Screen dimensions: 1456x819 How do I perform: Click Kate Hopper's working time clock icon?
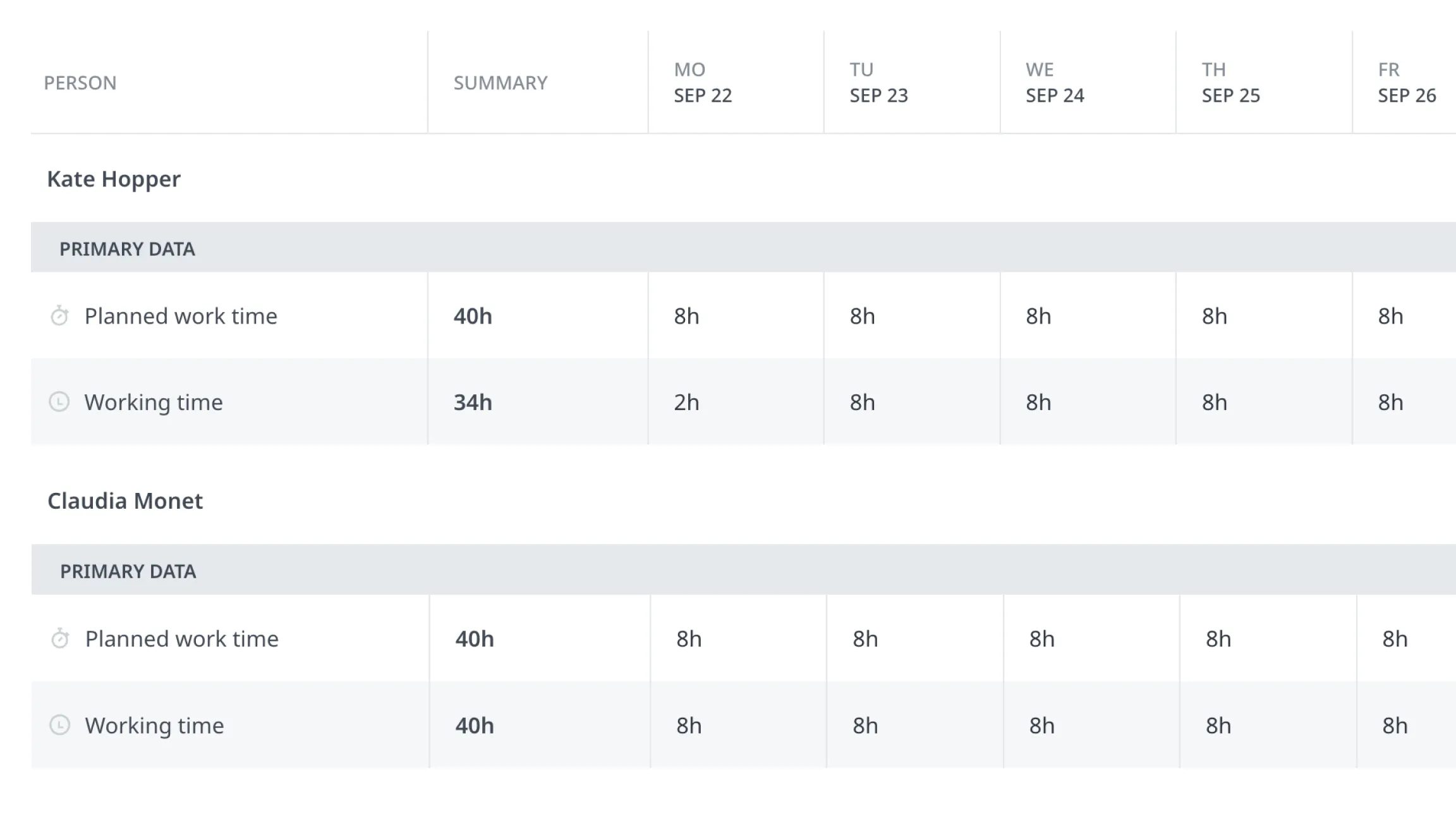click(x=59, y=402)
